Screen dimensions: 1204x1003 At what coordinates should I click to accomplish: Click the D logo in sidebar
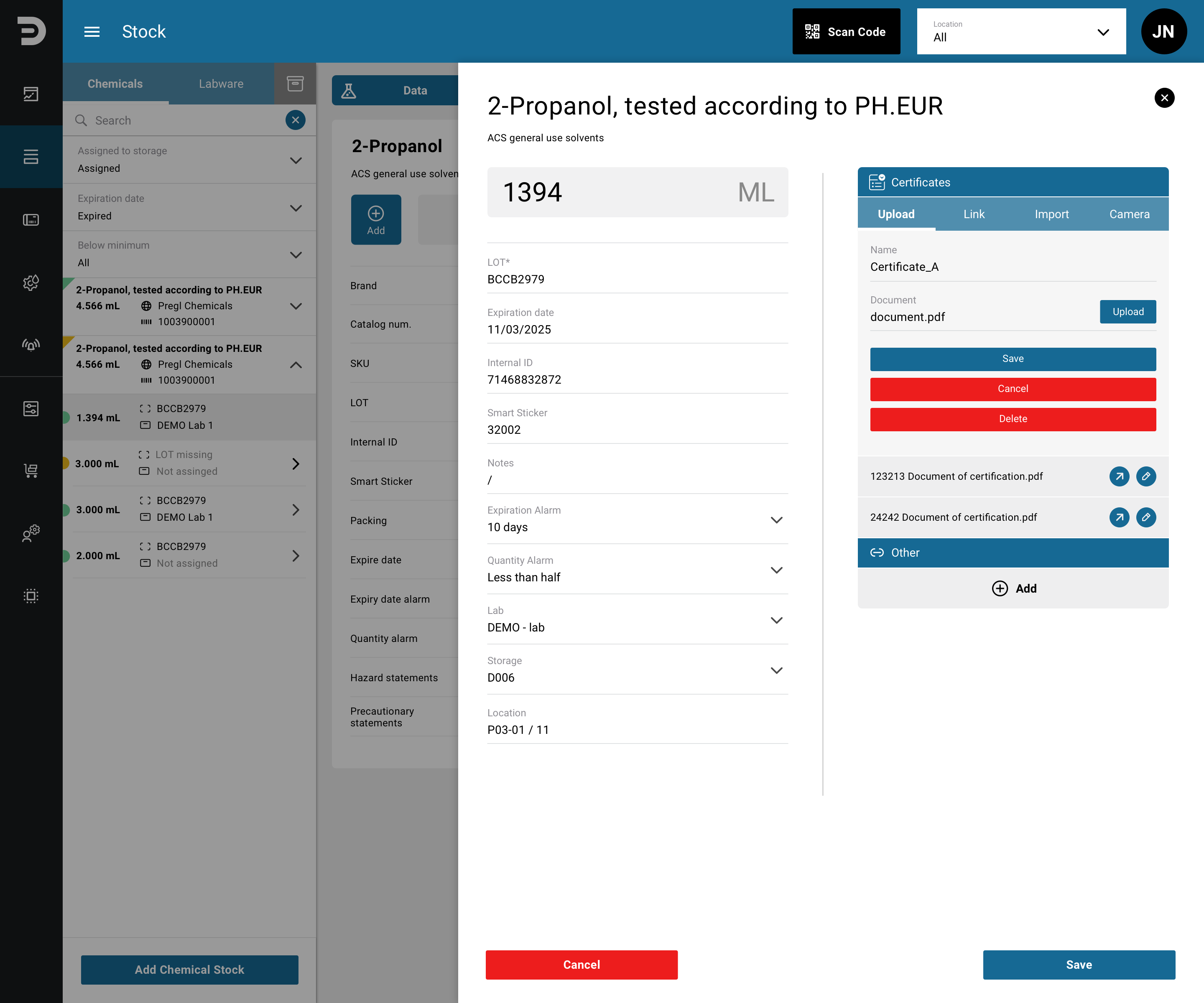point(31,31)
